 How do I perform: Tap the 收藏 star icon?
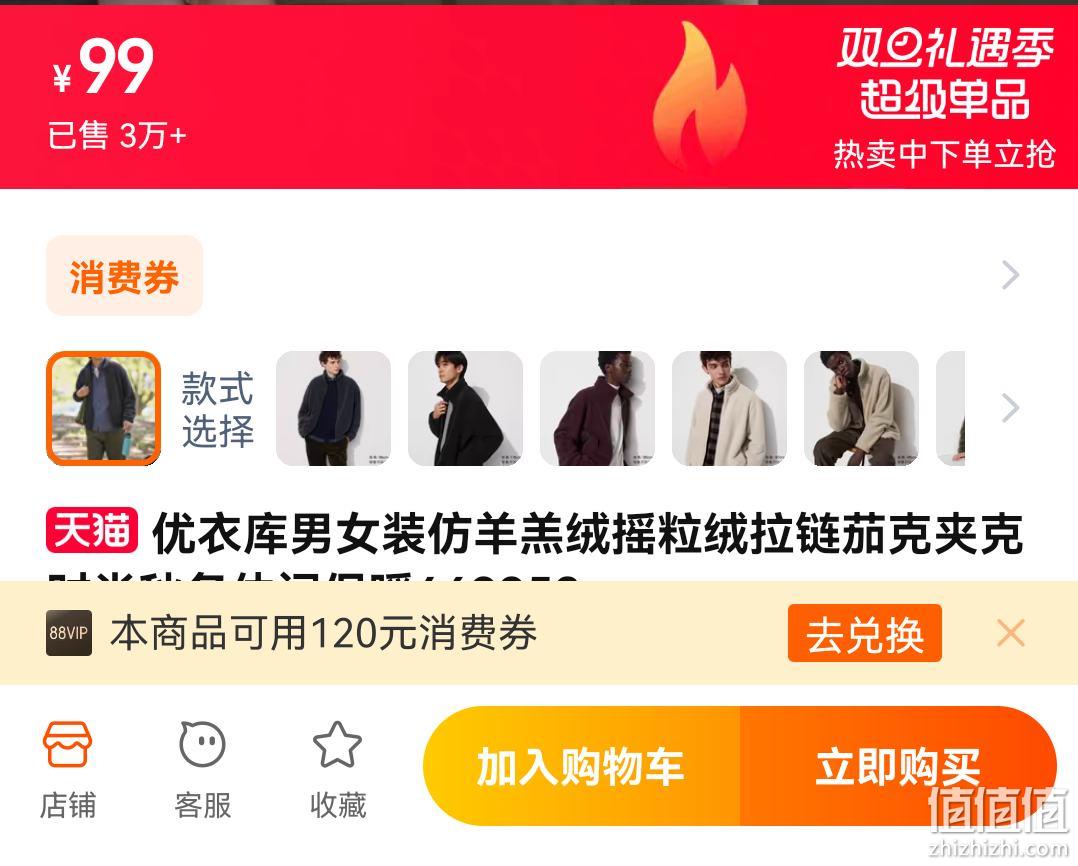(x=337, y=744)
